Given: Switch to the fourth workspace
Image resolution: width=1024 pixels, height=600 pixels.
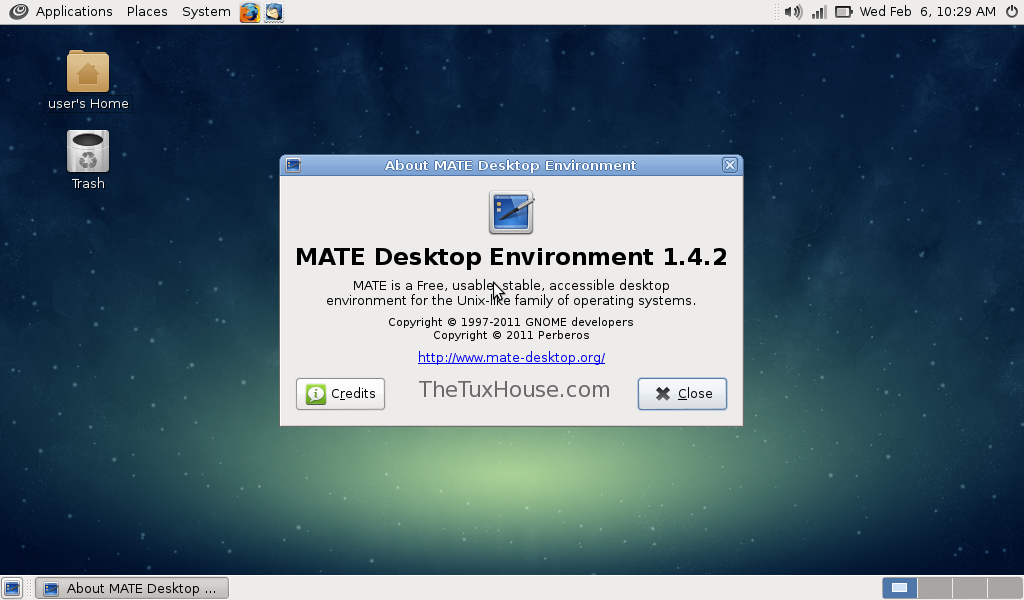Looking at the screenshot, I should 1004,588.
